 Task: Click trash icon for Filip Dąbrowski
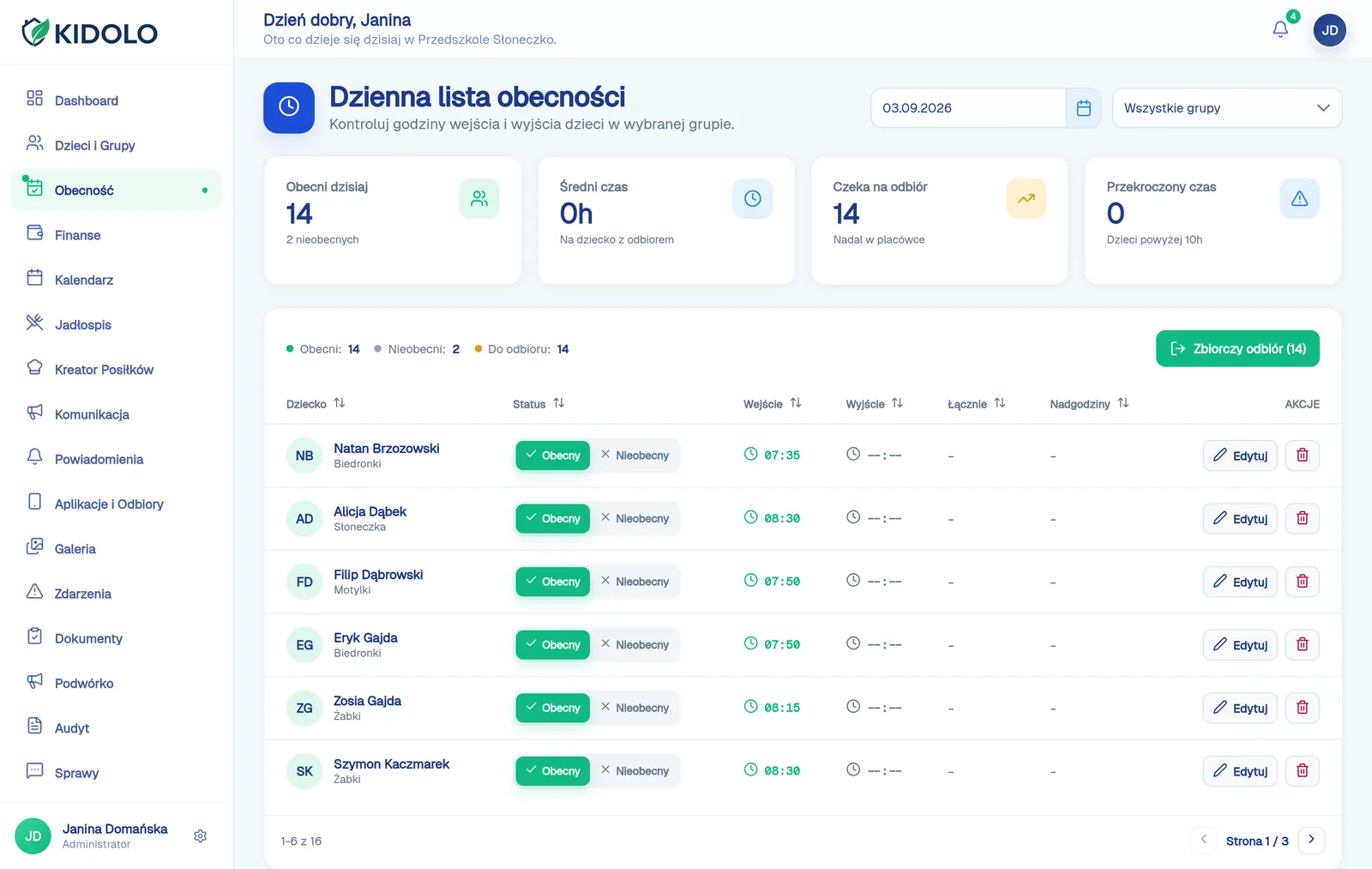click(x=1302, y=582)
